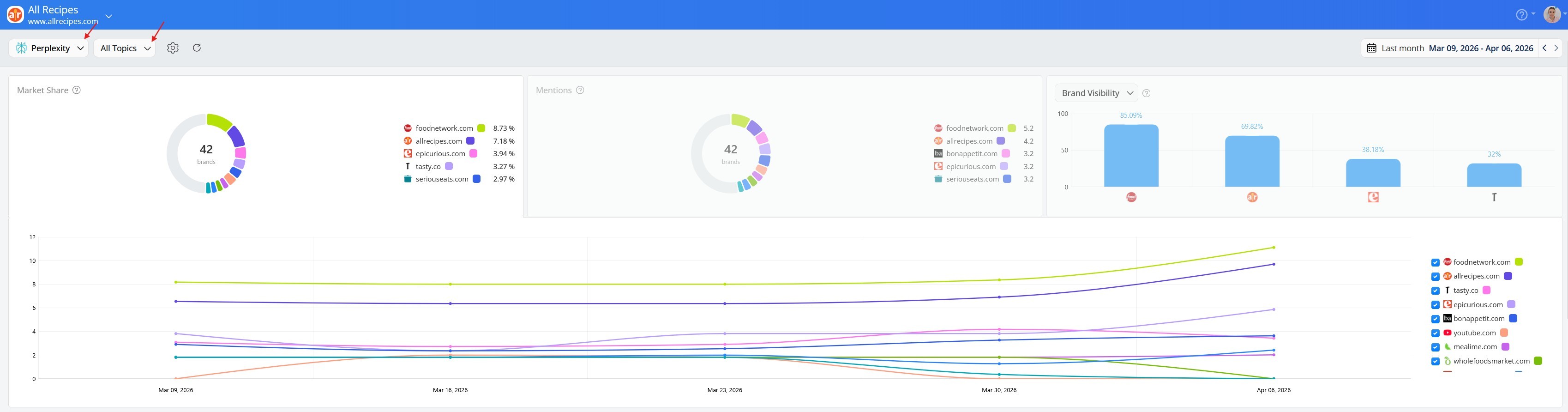Click the bonappetit icon in the Mentions legend

point(938,154)
